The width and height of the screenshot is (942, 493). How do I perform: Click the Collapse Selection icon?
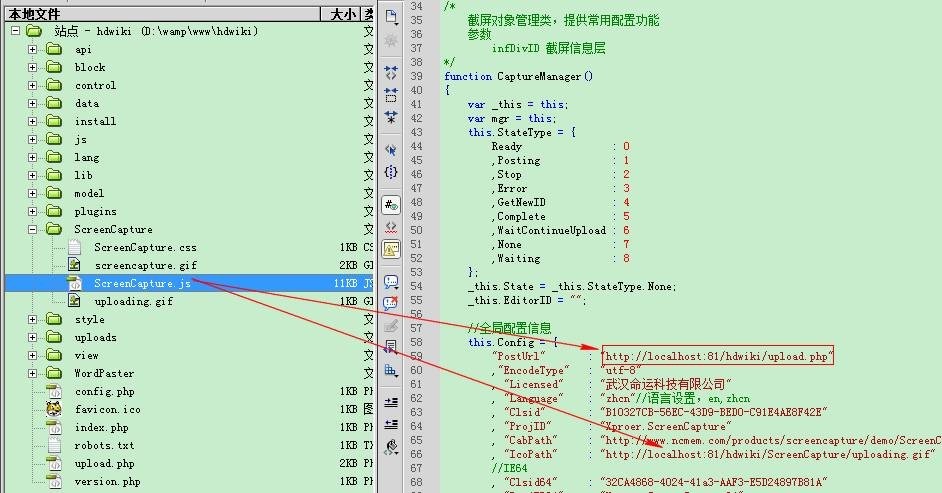click(391, 95)
